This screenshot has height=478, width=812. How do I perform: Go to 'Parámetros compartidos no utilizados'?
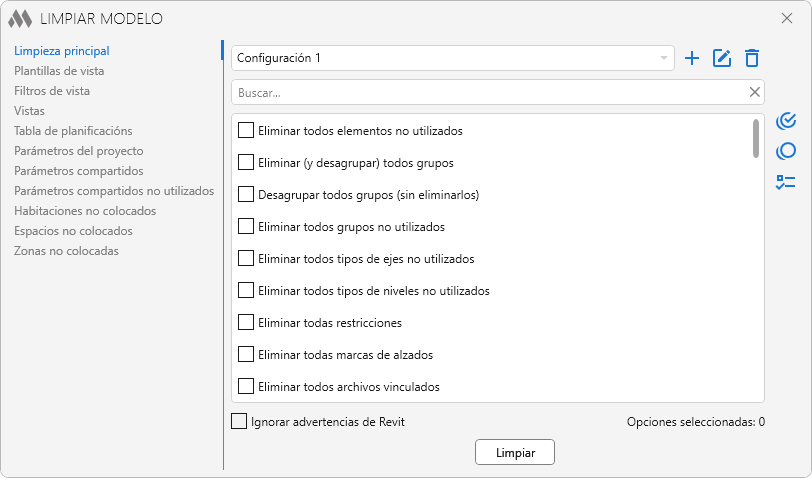coord(114,191)
